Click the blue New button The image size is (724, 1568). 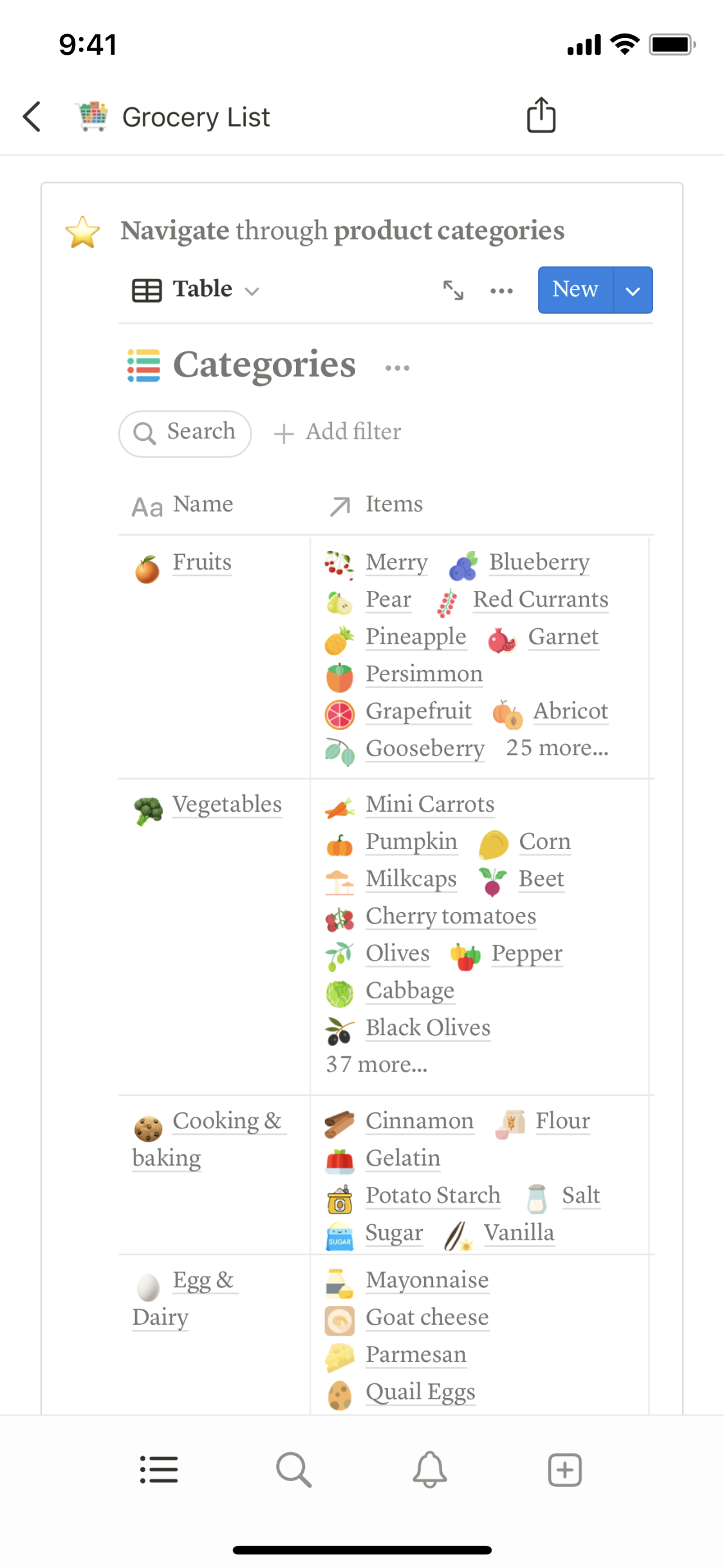click(575, 290)
